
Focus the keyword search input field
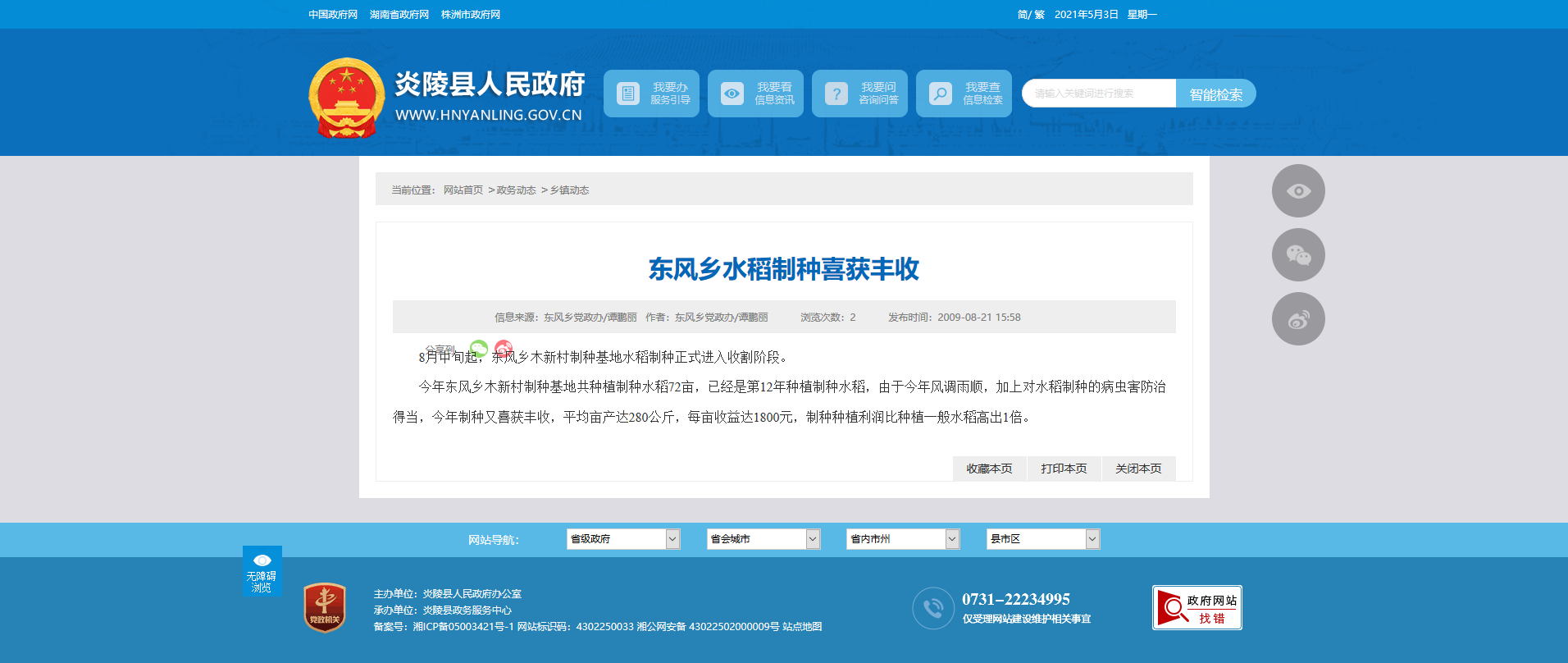(1099, 94)
